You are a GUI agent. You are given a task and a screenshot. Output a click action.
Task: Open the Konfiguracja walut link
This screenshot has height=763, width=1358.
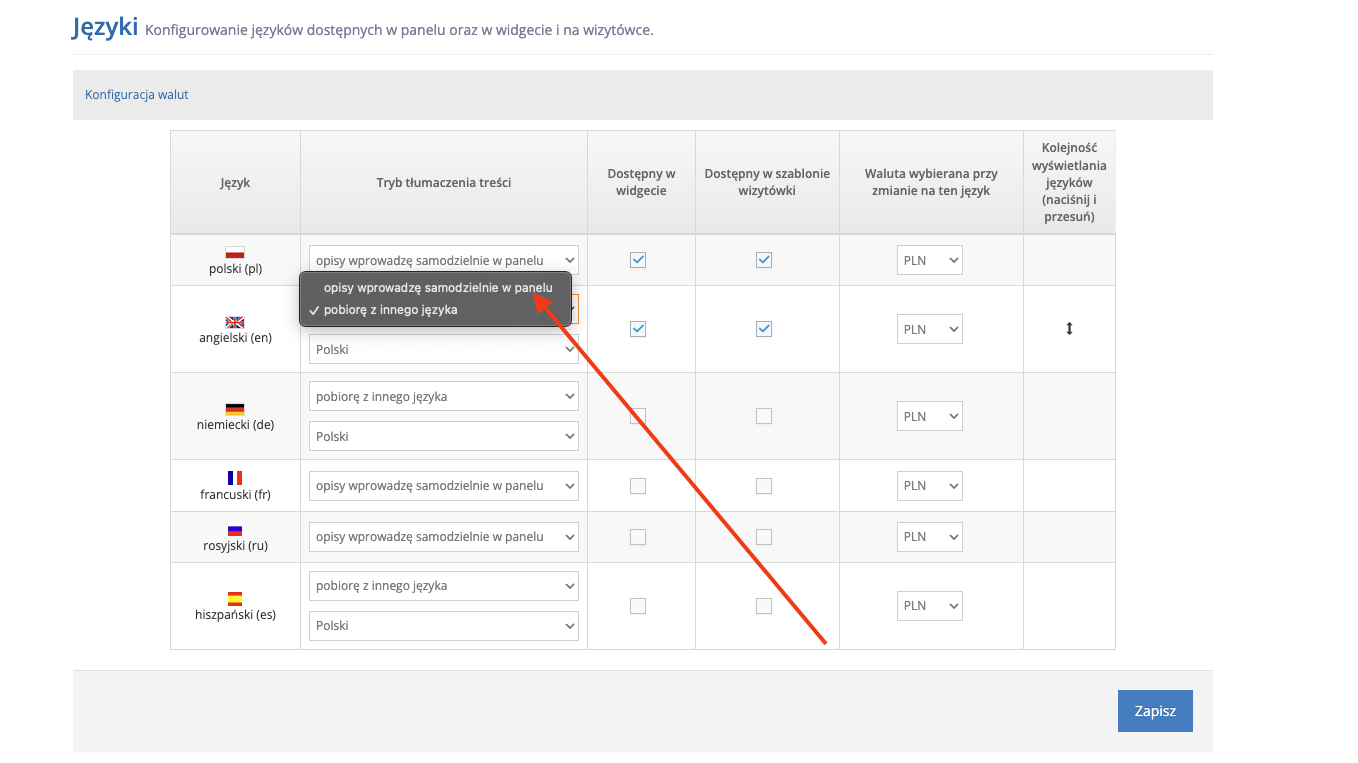click(137, 95)
